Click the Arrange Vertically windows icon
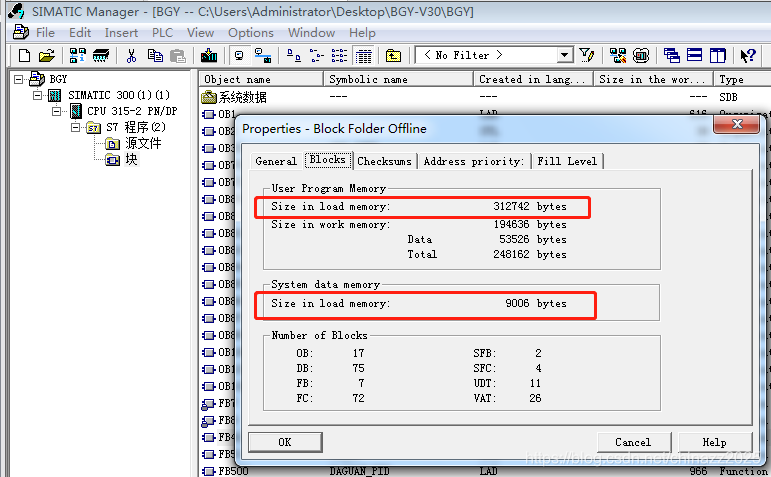Viewport: 771px width, 477px height. [717, 56]
